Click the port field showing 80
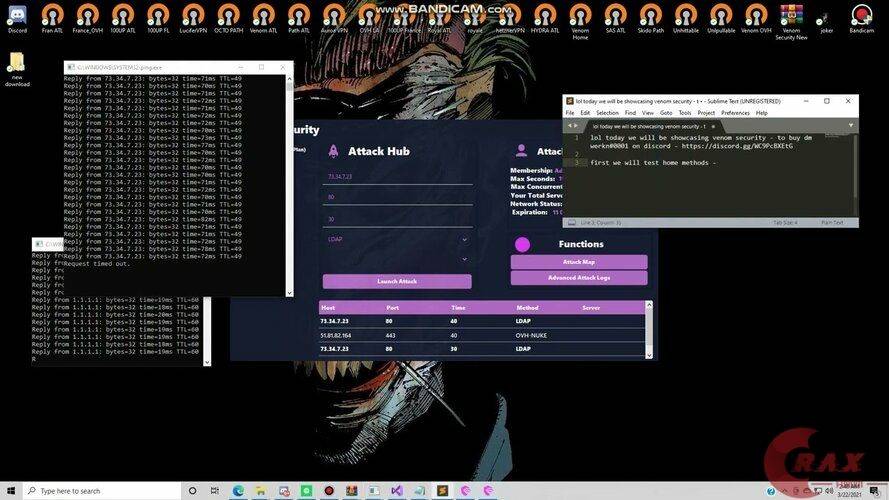Screen dimensions: 889x500 (x=397, y=197)
